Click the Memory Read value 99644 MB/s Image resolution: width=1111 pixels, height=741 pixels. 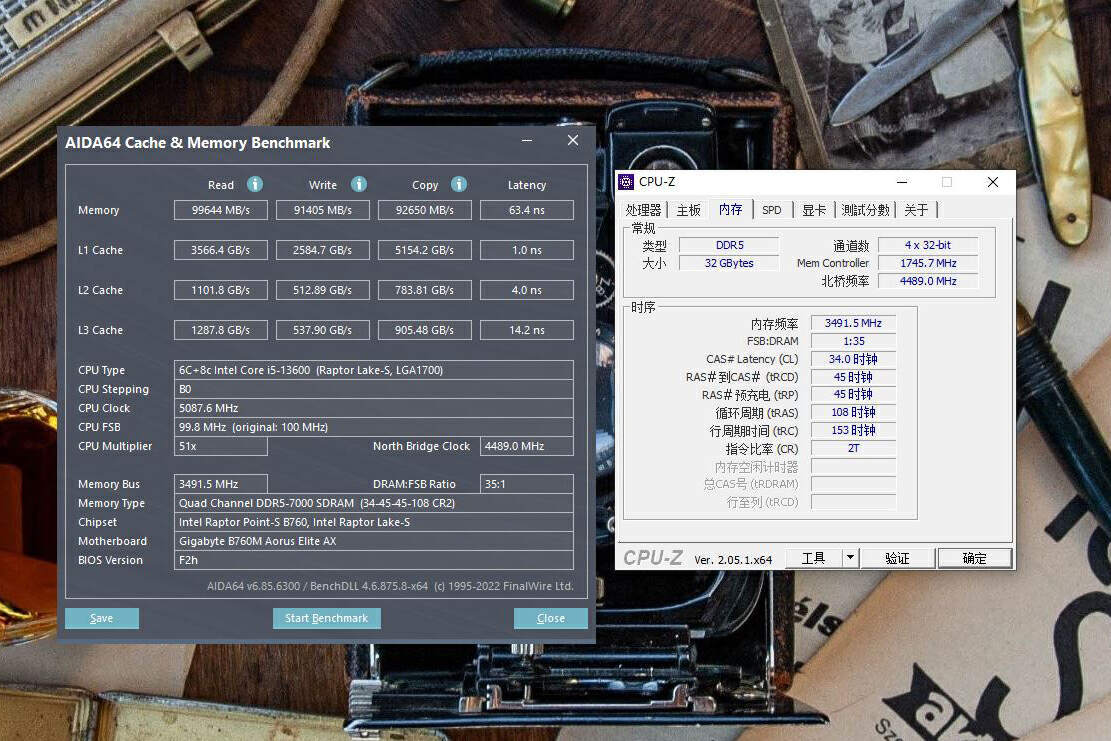221,210
